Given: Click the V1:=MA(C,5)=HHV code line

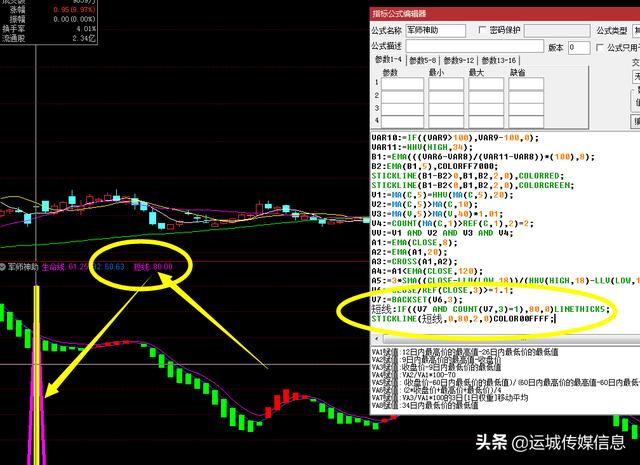Looking at the screenshot, I should (442, 195).
